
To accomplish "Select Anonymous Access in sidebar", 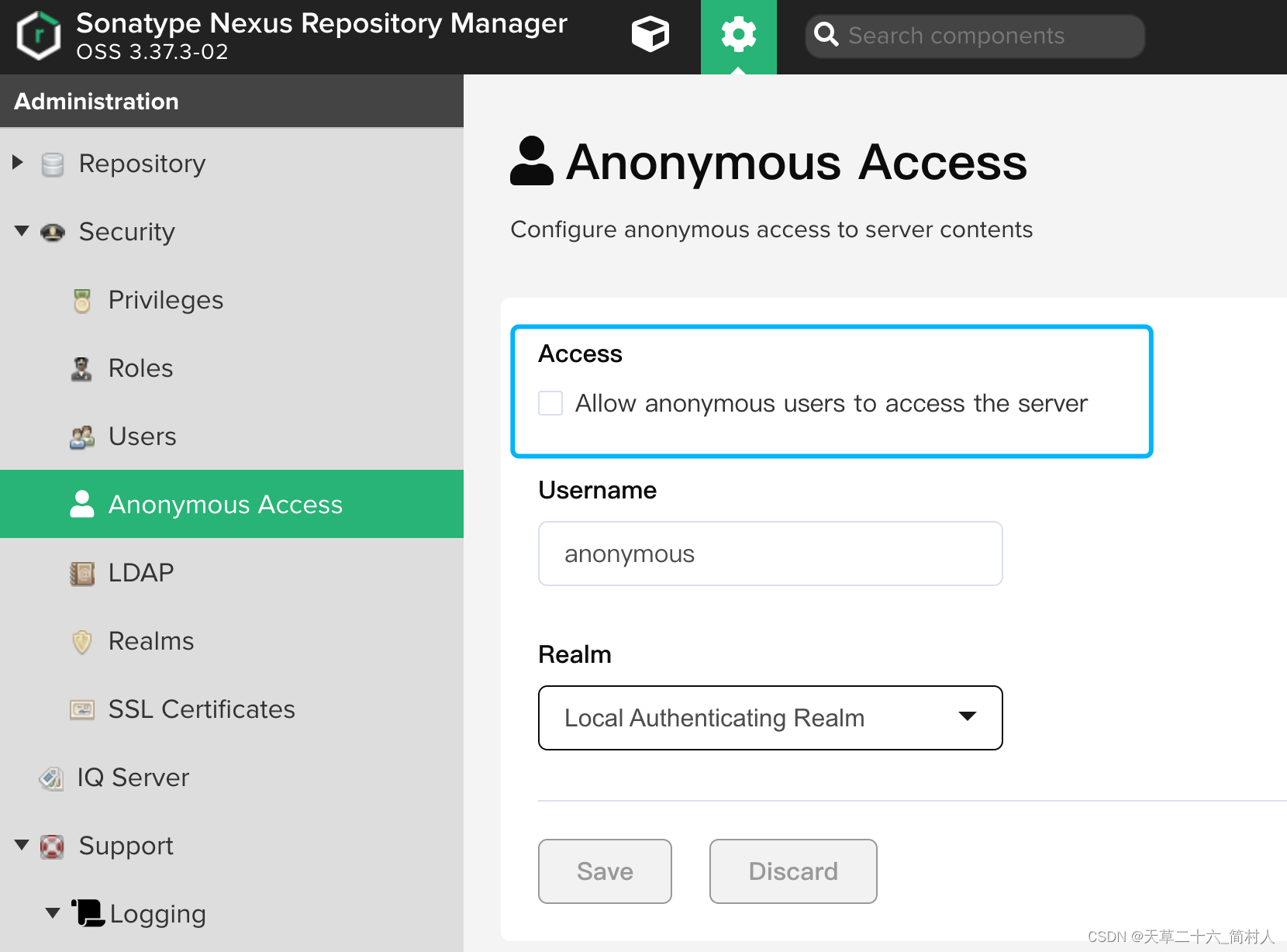I will pyautogui.click(x=232, y=504).
